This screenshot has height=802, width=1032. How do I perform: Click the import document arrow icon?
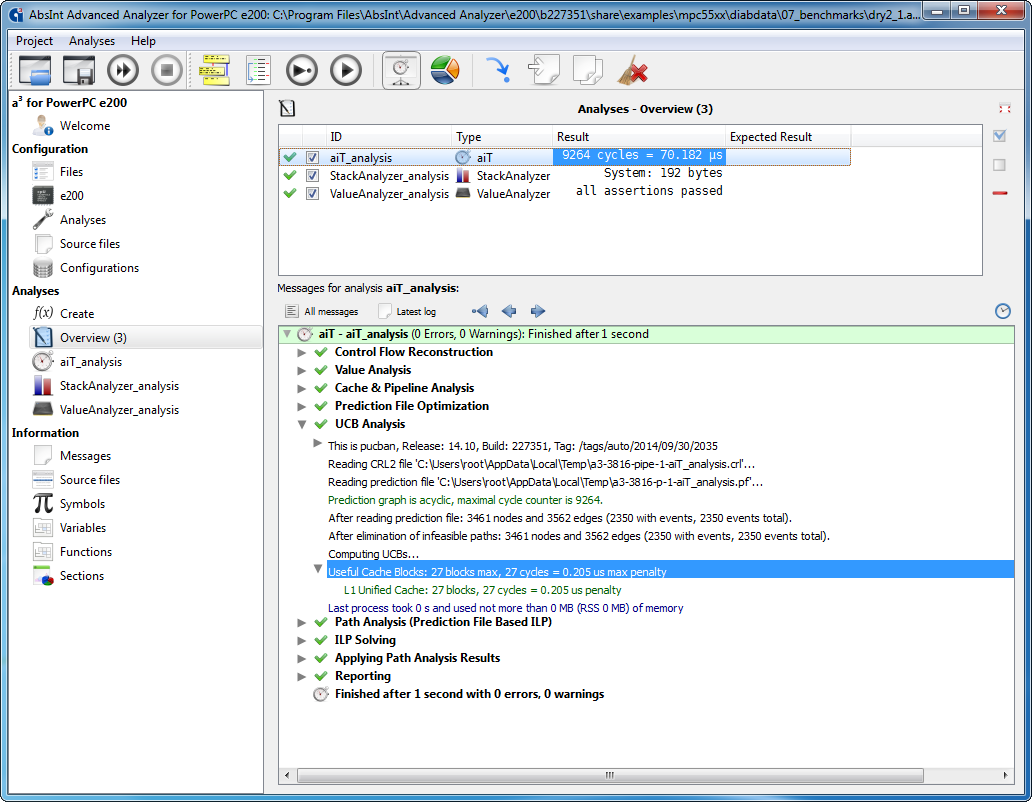click(x=544, y=70)
